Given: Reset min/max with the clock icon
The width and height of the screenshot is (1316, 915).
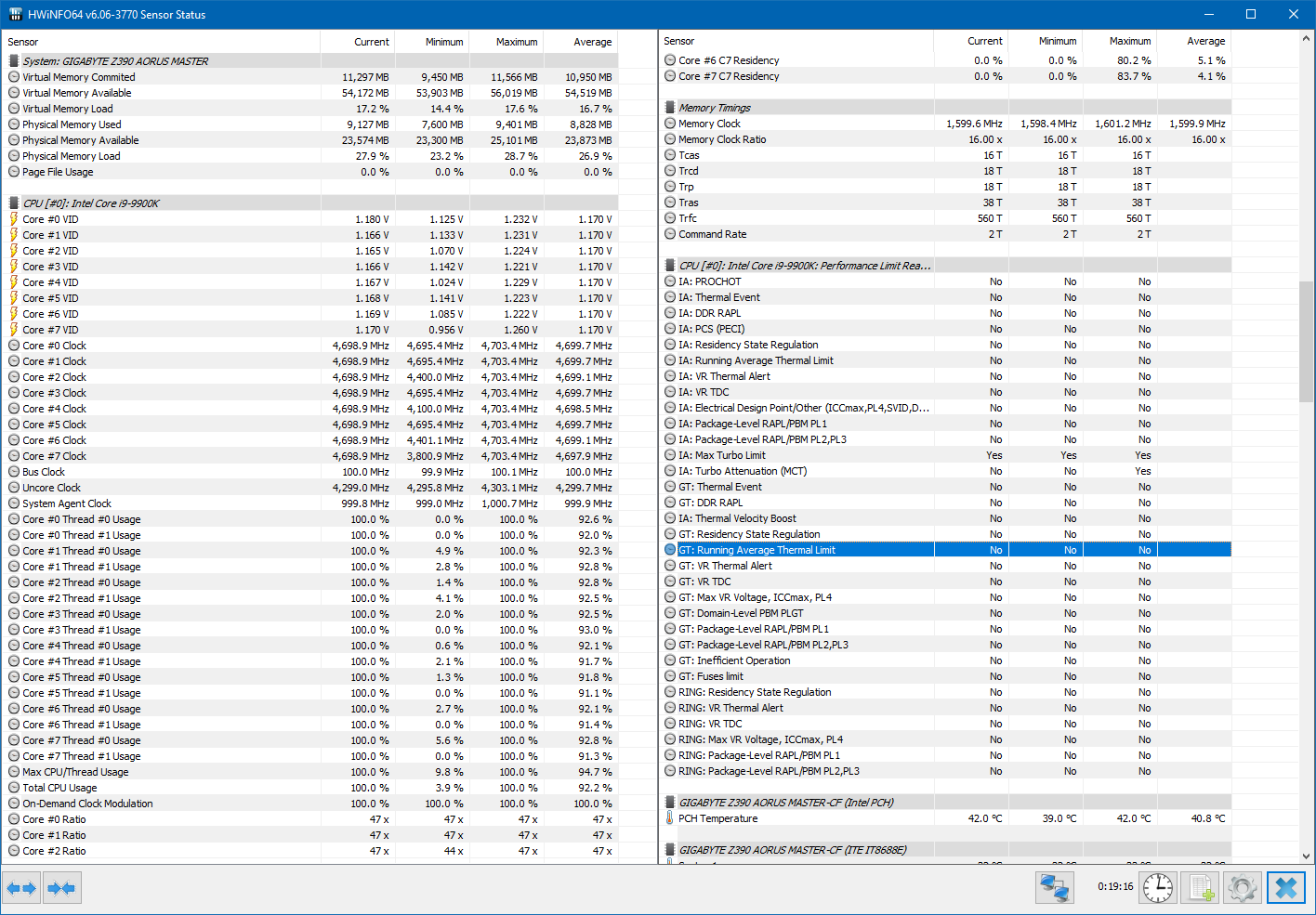Looking at the screenshot, I should [1158, 888].
